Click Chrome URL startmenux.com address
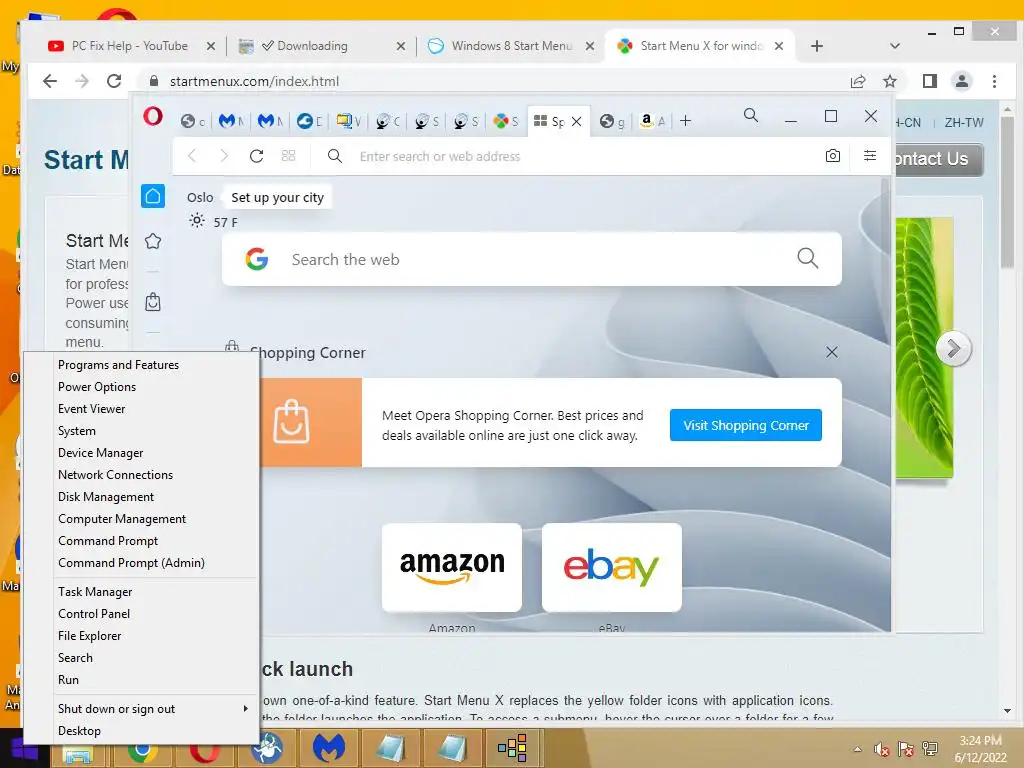The width and height of the screenshot is (1024, 768). (x=254, y=81)
